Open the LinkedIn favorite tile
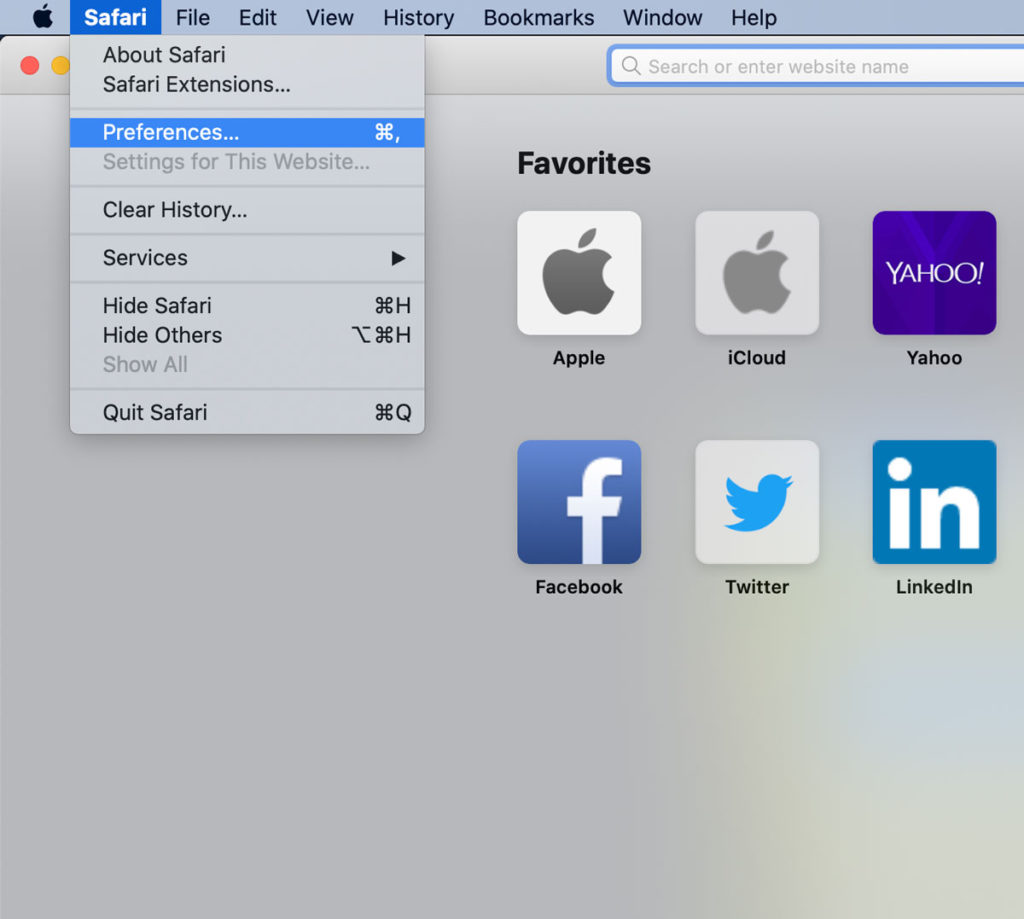The height and width of the screenshot is (919, 1024). point(934,502)
